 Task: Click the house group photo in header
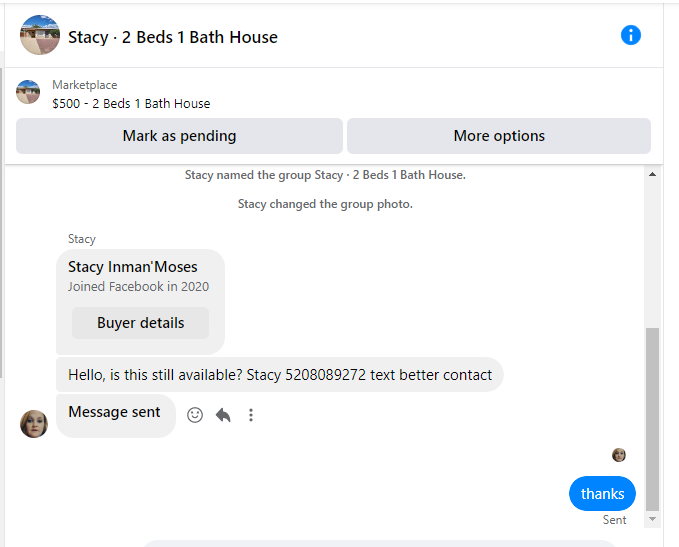(40, 35)
